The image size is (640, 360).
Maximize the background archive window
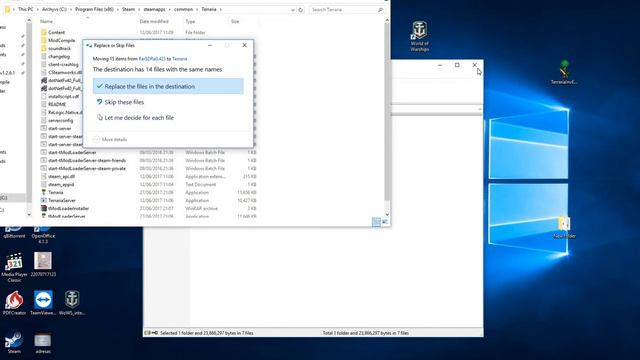pyautogui.click(x=457, y=65)
